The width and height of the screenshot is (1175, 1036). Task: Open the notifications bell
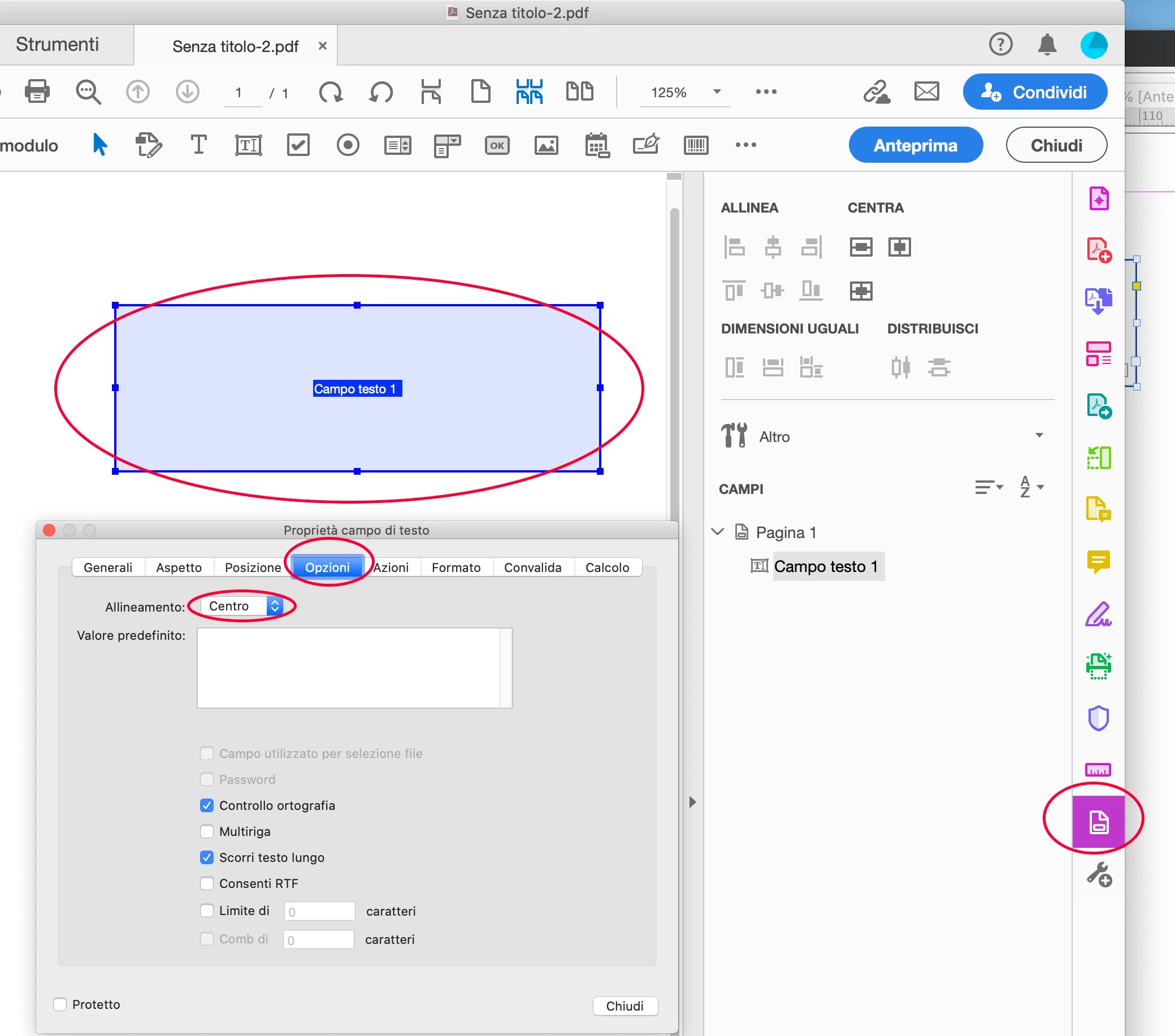[x=1047, y=44]
